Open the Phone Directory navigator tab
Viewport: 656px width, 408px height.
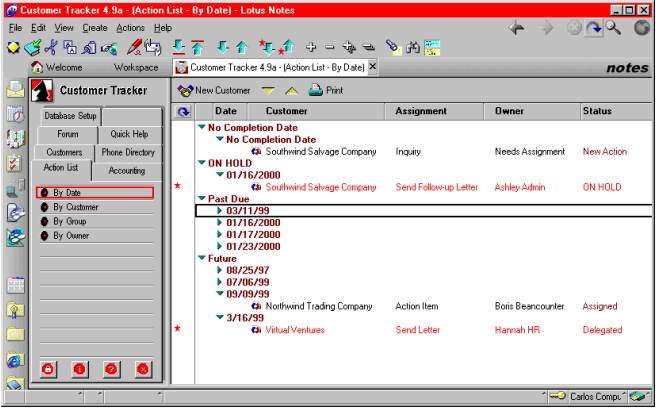pyautogui.click(x=128, y=152)
